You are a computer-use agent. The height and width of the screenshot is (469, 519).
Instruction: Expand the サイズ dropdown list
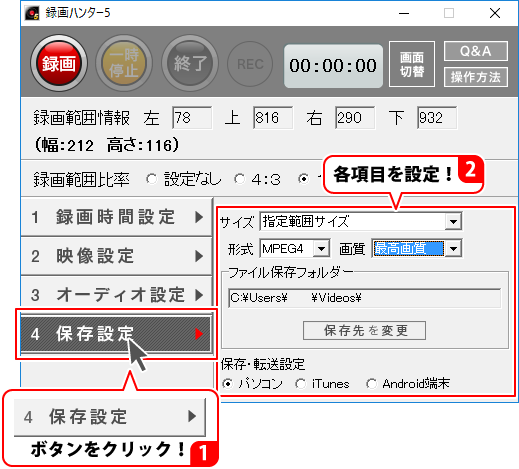[x=453, y=221]
